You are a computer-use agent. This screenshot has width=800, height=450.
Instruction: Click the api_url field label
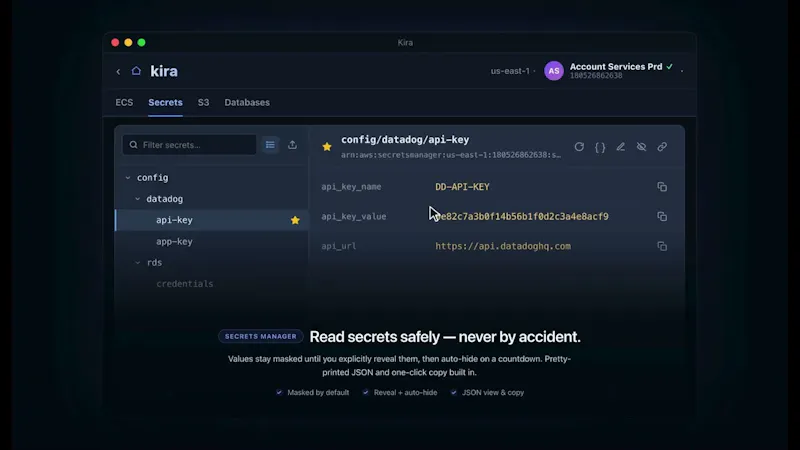pos(339,246)
